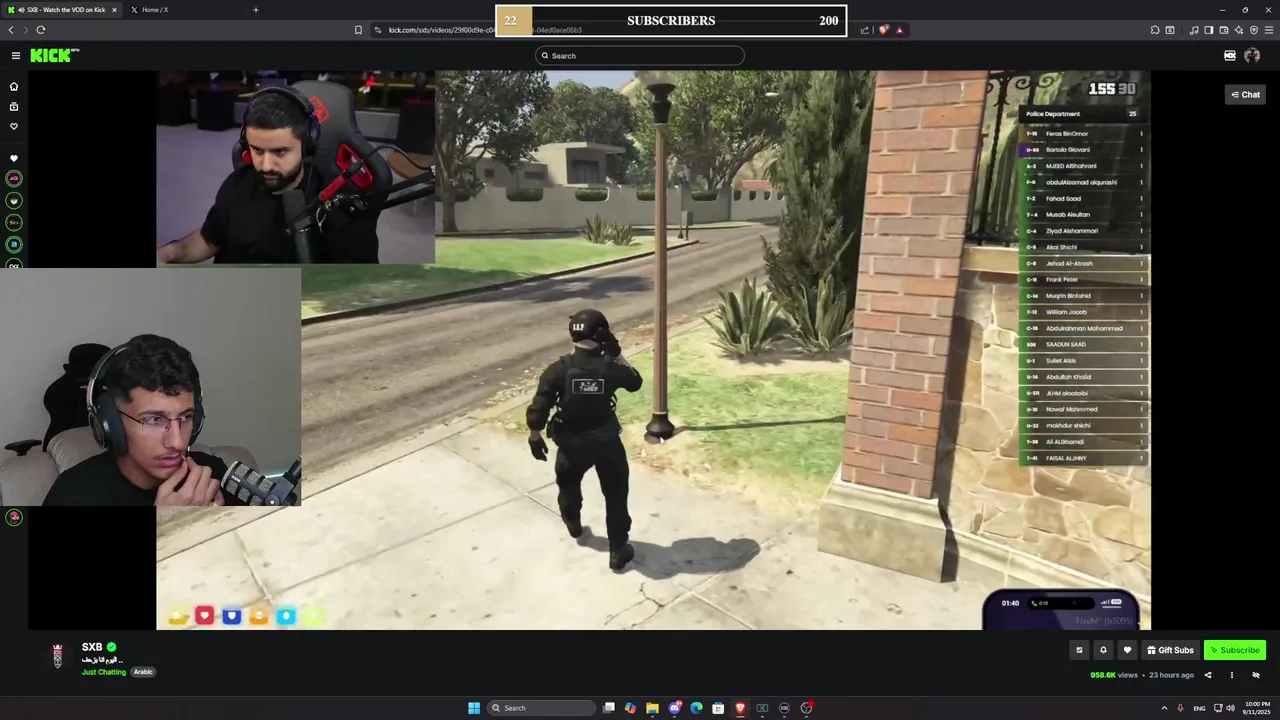Click the Subscribe button
The image size is (1280, 720).
pos(1235,650)
